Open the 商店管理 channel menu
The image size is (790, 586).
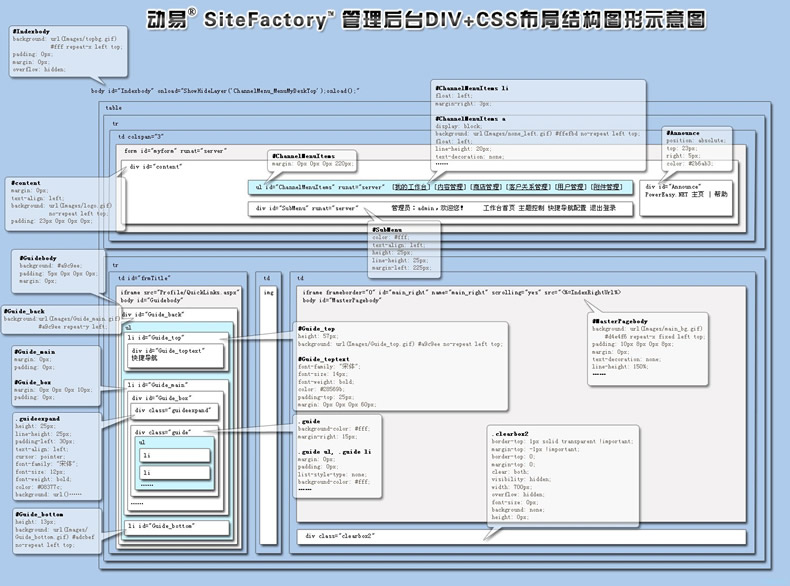point(486,187)
